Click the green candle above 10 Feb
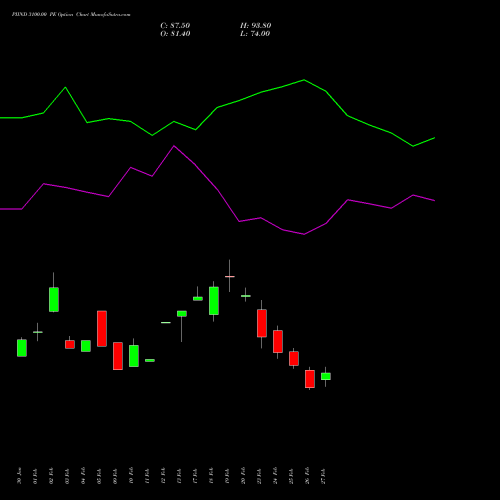 click(x=134, y=356)
